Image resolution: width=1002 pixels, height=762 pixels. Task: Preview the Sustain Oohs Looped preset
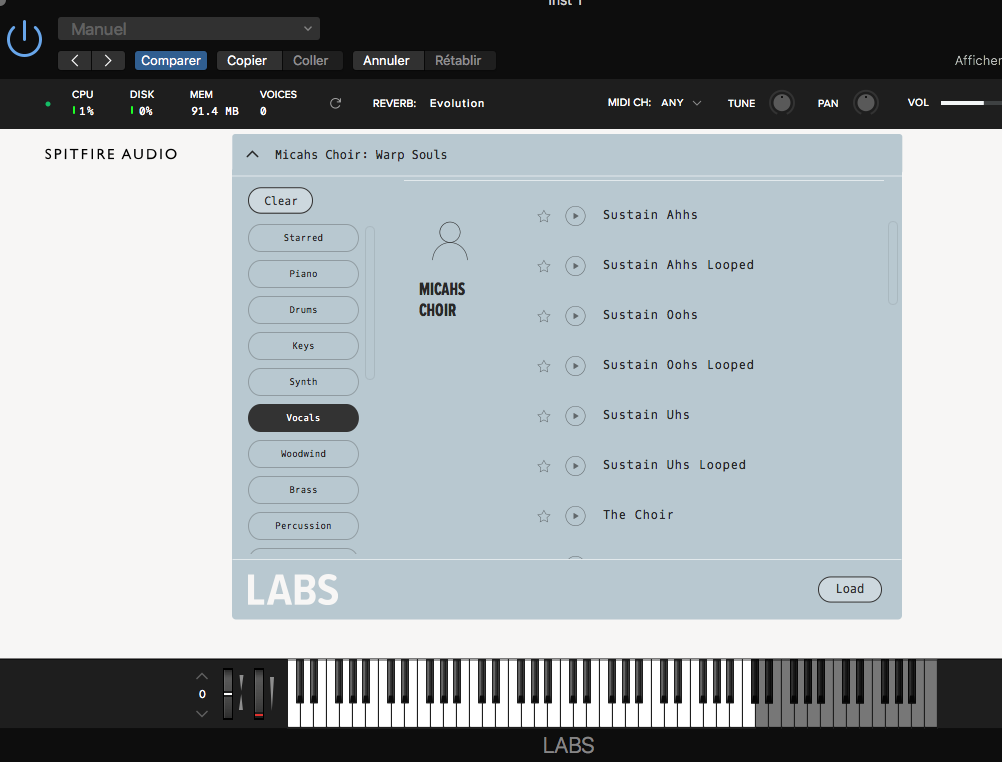575,366
